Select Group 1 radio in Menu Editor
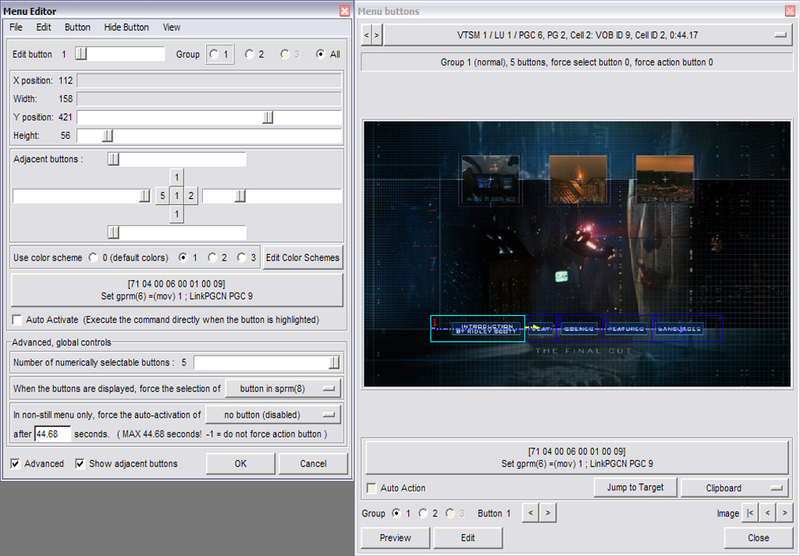The image size is (800, 556). (214, 54)
